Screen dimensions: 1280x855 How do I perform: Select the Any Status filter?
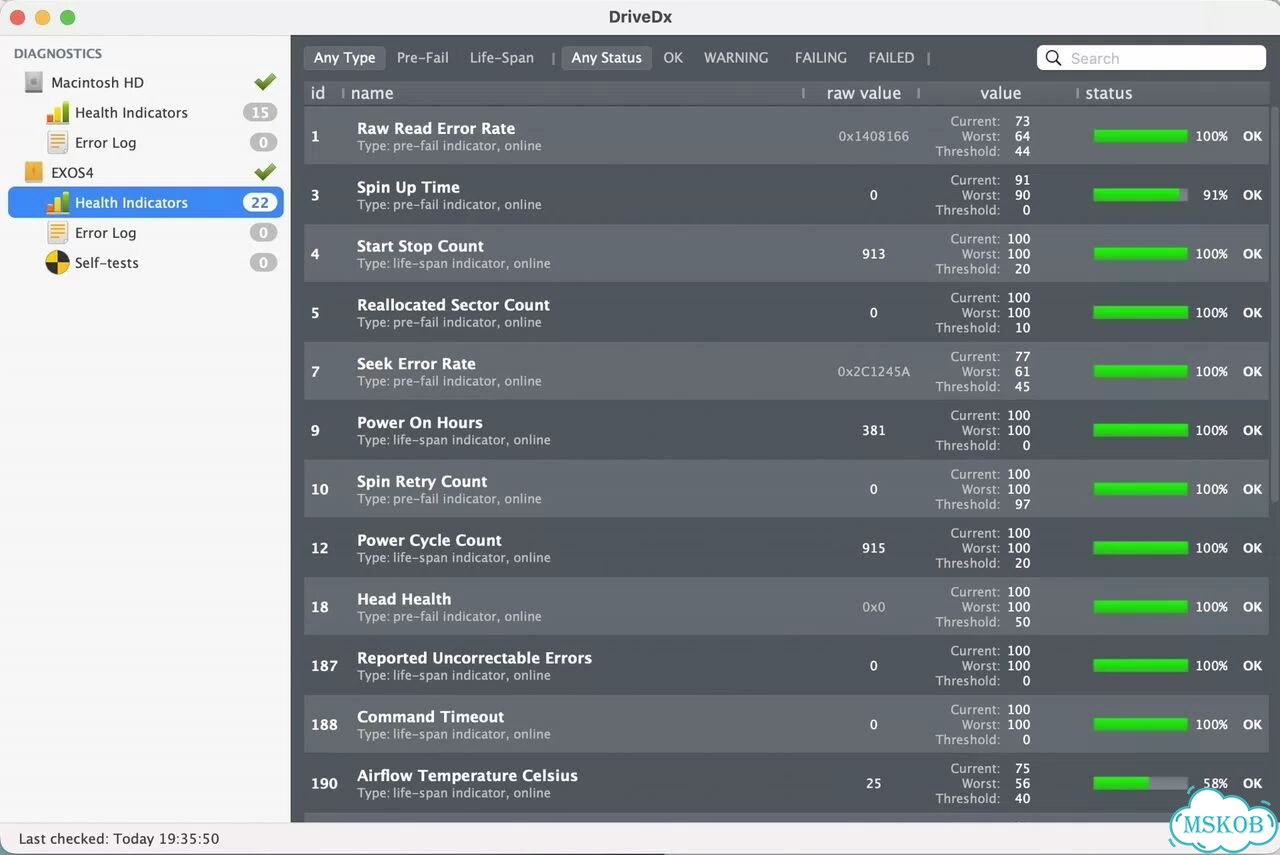[607, 58]
